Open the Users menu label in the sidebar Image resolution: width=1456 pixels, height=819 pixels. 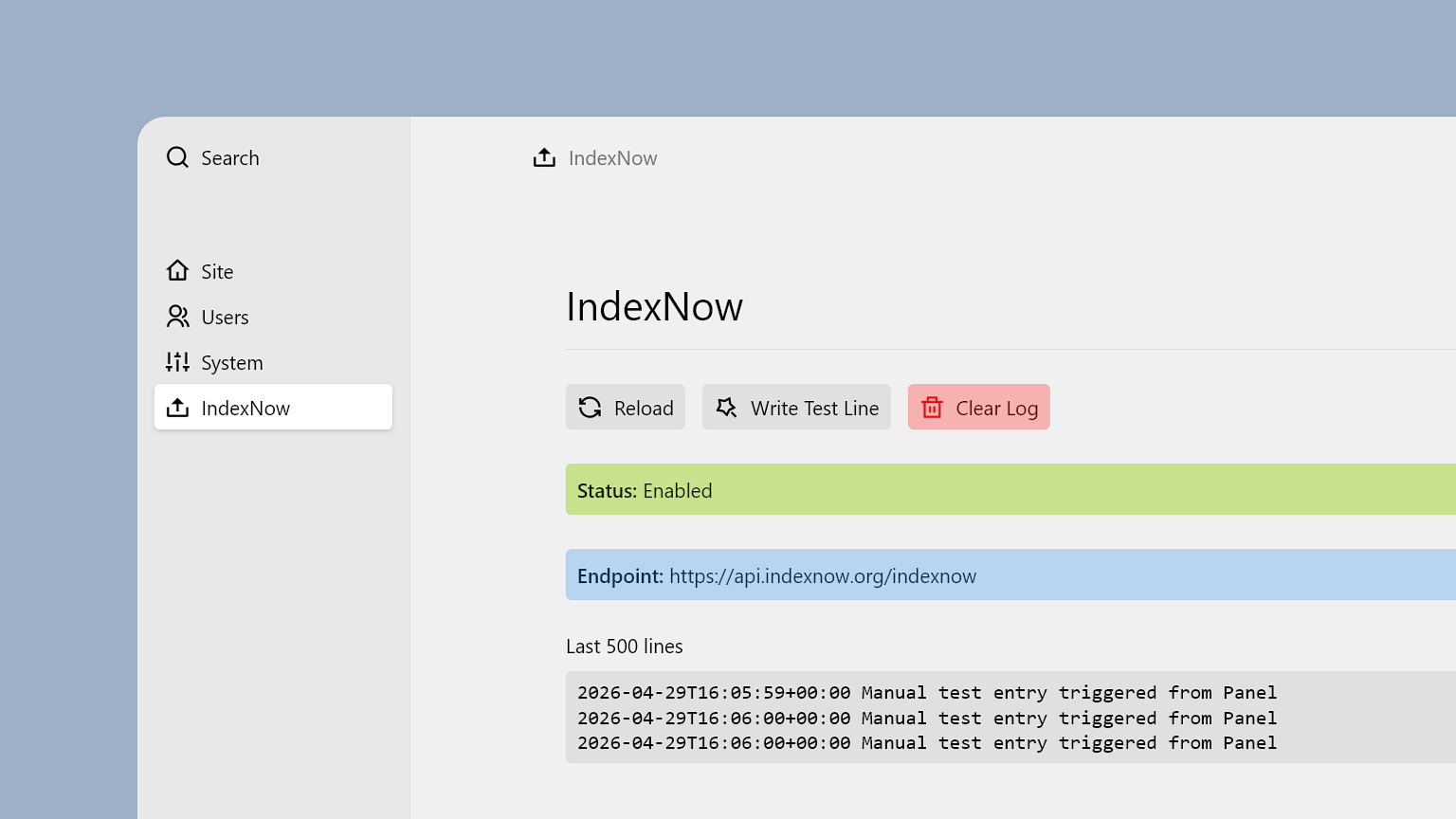pyautogui.click(x=225, y=318)
